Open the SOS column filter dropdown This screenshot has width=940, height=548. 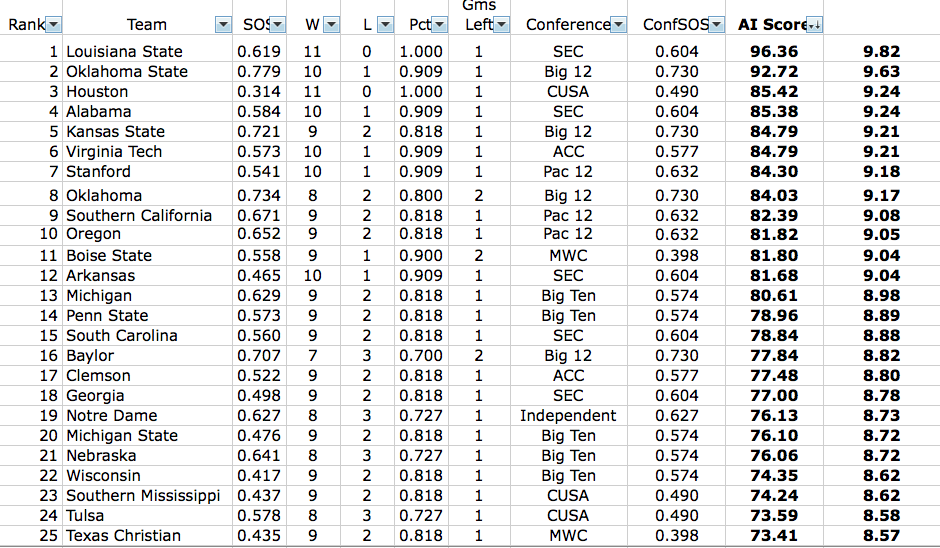(x=278, y=25)
